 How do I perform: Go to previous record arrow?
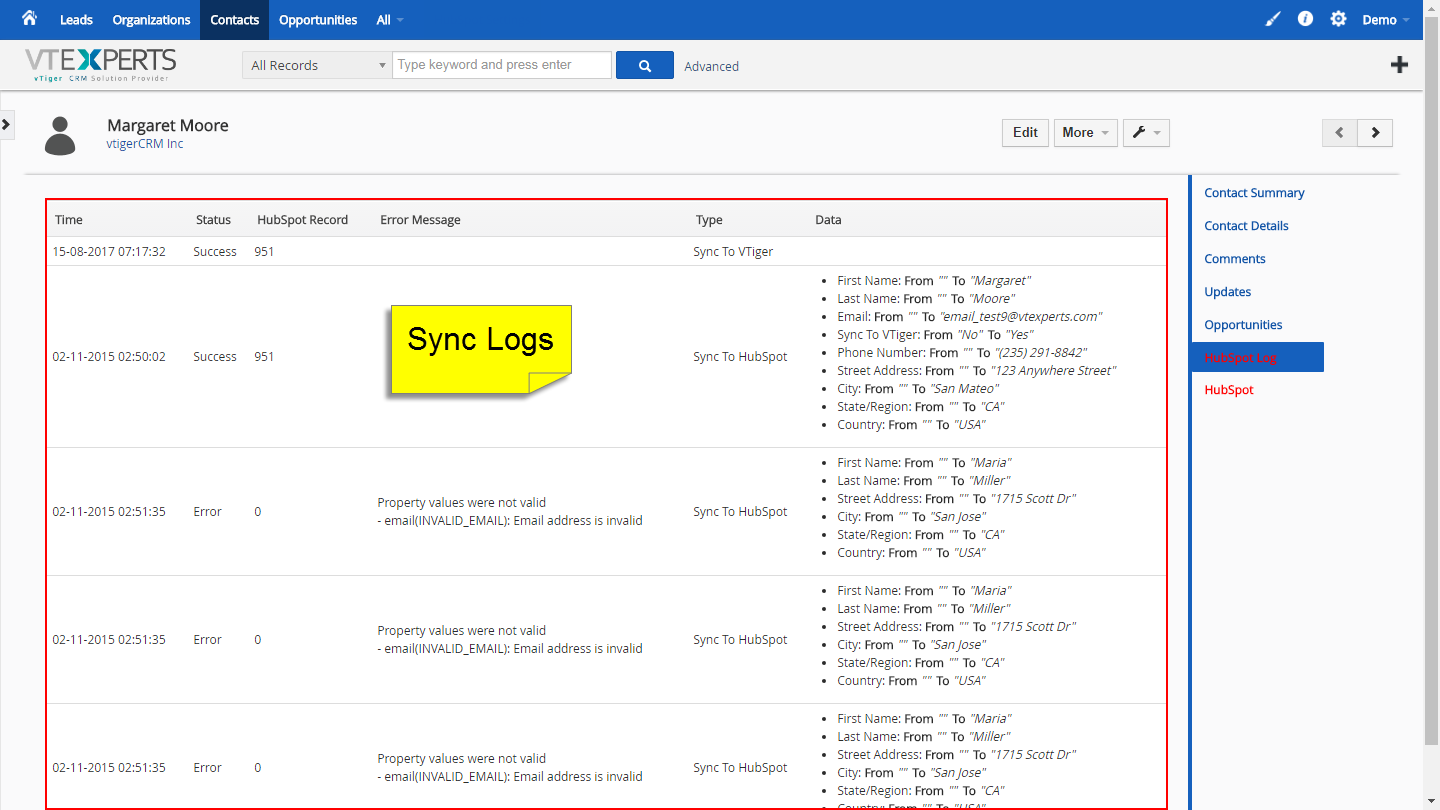pyautogui.click(x=1340, y=132)
